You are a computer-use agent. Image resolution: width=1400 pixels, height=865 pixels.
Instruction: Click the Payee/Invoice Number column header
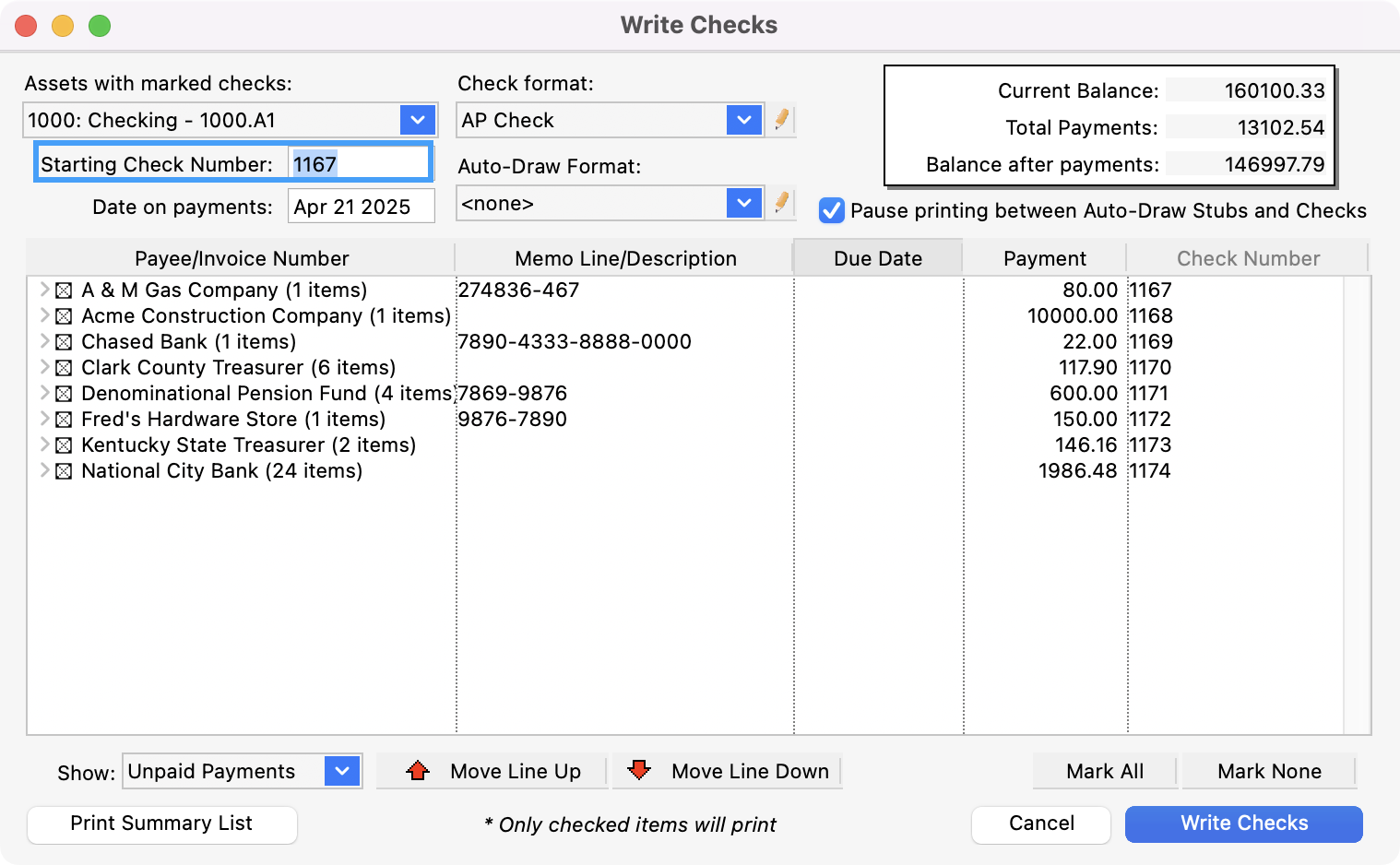point(242,258)
